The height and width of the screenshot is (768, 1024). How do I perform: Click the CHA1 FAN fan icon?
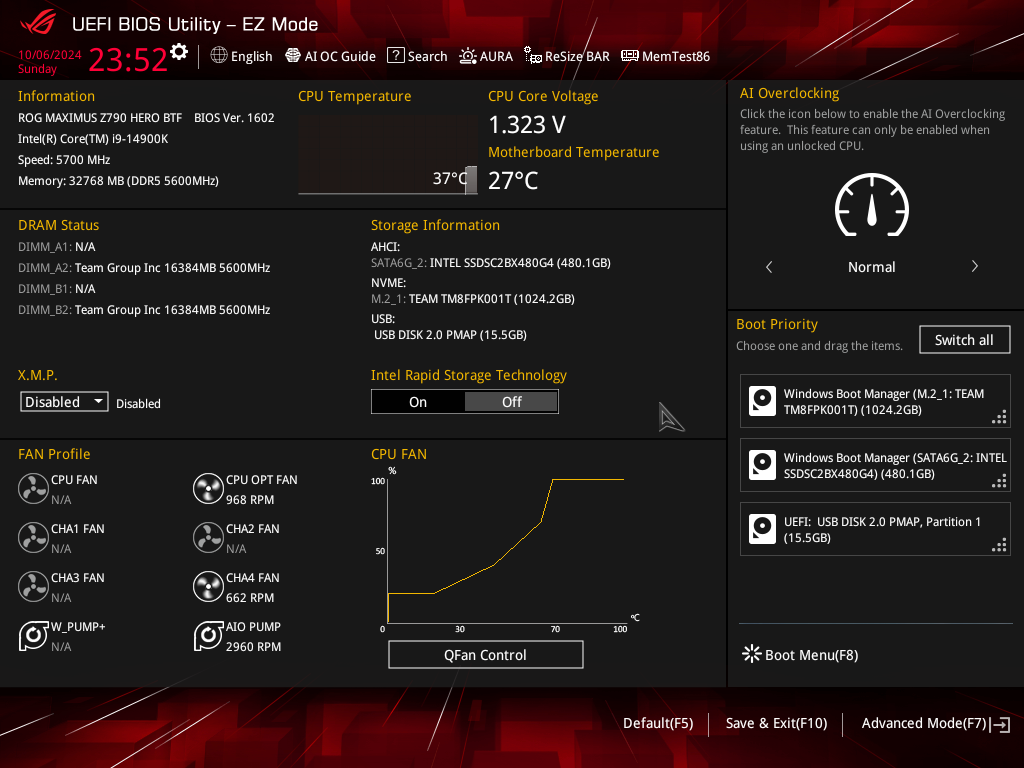[33, 537]
